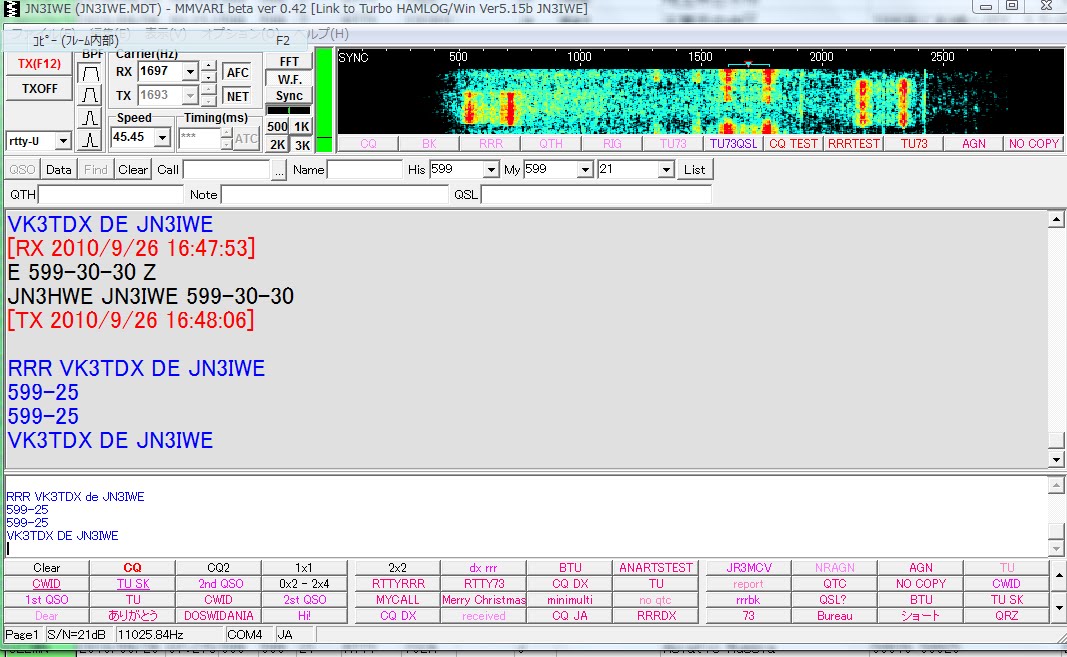Image resolution: width=1067 pixels, height=657 pixels.
Task: Open the log List button
Action: coord(695,170)
